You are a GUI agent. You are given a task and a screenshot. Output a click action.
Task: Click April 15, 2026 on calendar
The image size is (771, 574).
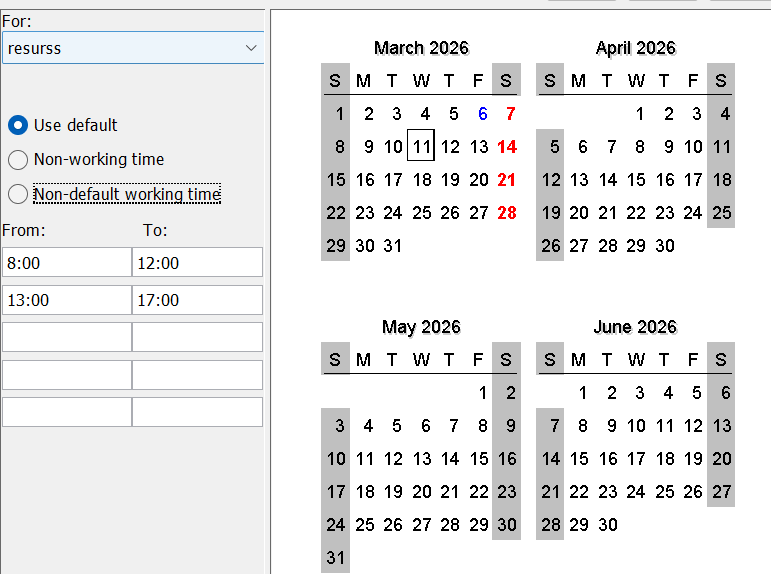click(636, 180)
